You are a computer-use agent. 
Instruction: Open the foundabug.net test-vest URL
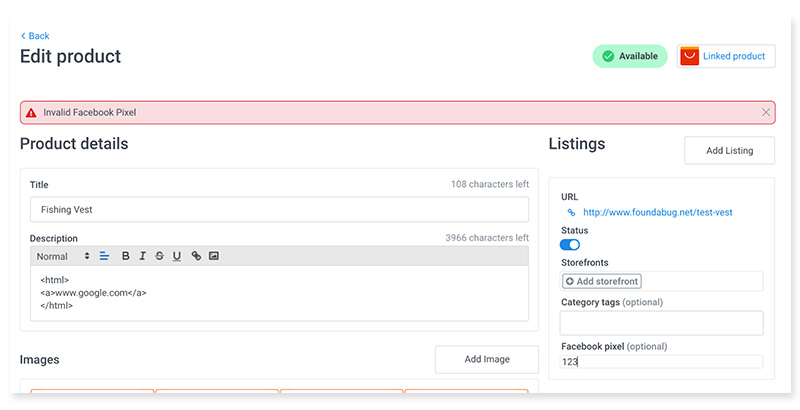click(x=658, y=213)
